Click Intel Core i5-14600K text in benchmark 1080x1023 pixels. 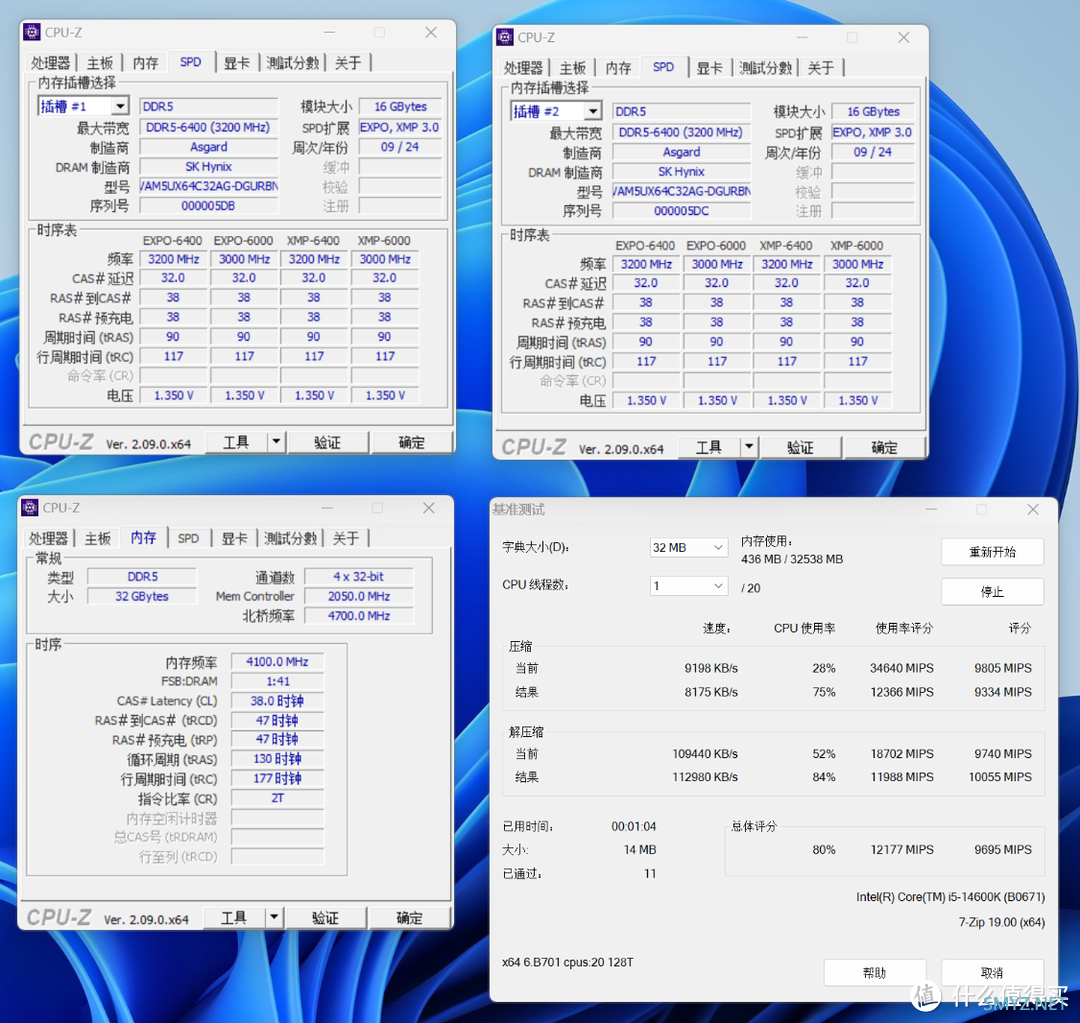tap(951, 896)
